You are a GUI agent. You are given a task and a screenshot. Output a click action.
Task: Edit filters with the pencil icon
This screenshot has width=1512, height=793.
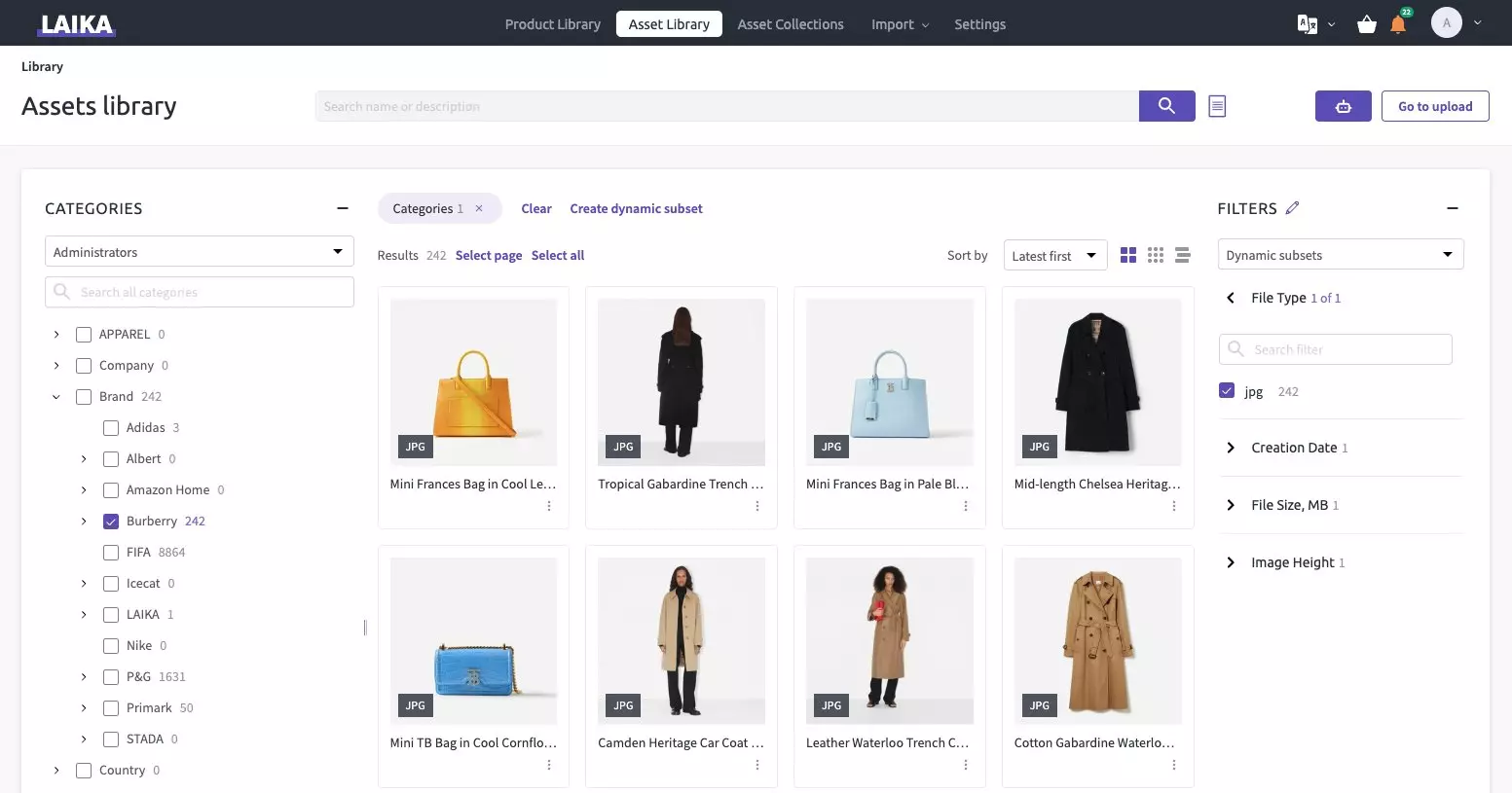tap(1292, 208)
